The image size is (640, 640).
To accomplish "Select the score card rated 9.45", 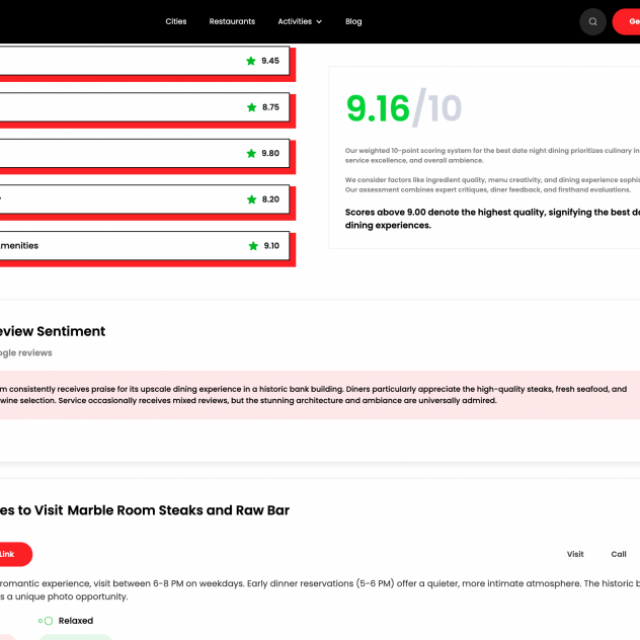I will coord(144,61).
